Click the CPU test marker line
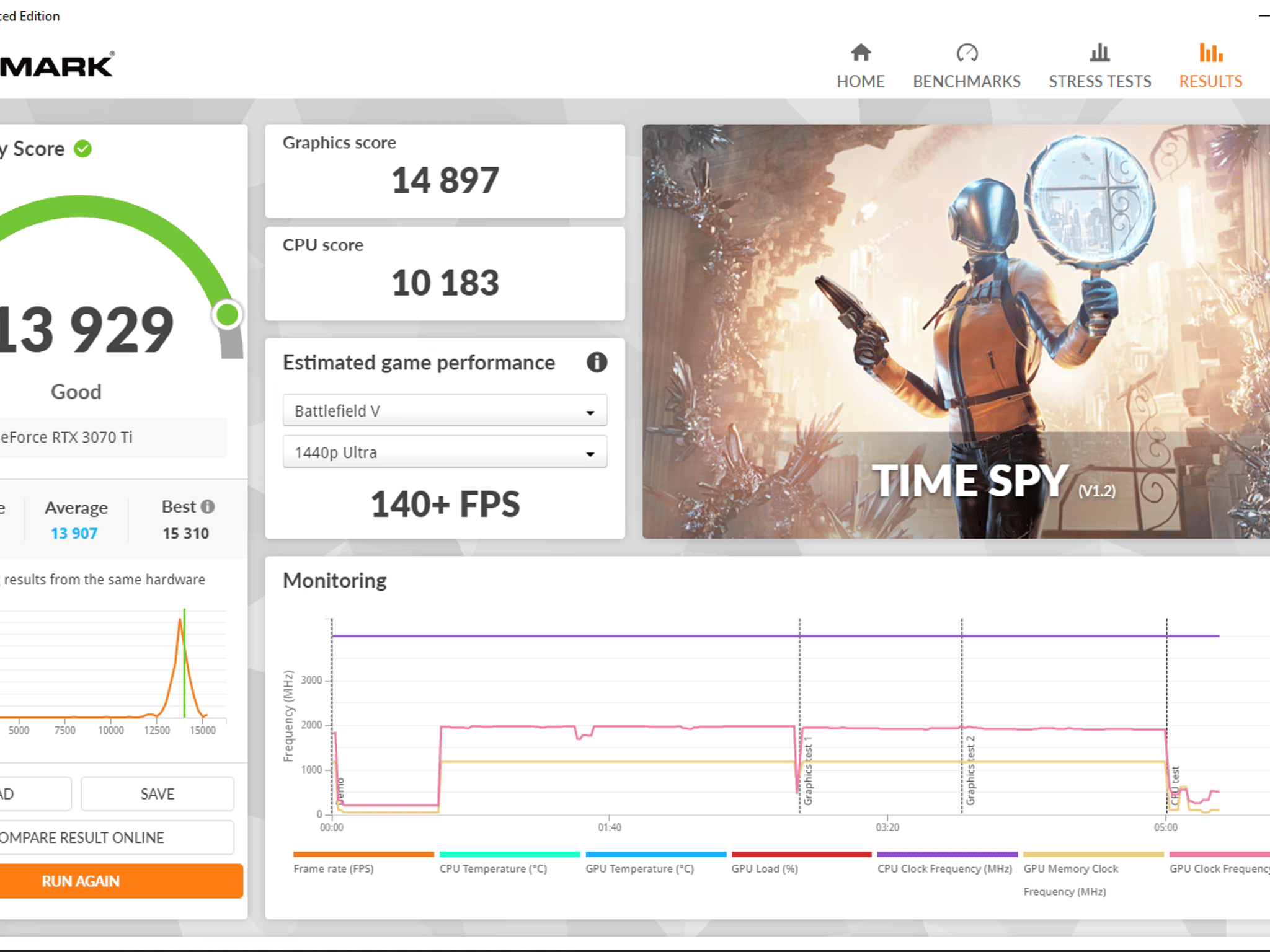Image resolution: width=1270 pixels, height=952 pixels. pyautogui.click(x=1166, y=716)
